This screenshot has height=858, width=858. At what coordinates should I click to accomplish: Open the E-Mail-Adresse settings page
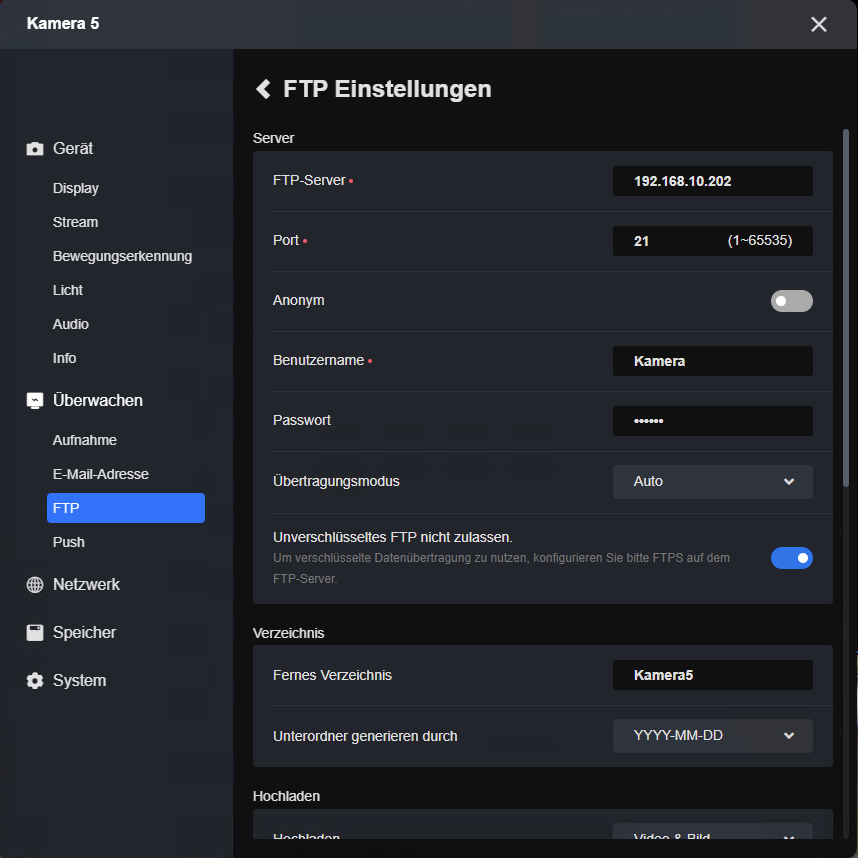click(101, 474)
